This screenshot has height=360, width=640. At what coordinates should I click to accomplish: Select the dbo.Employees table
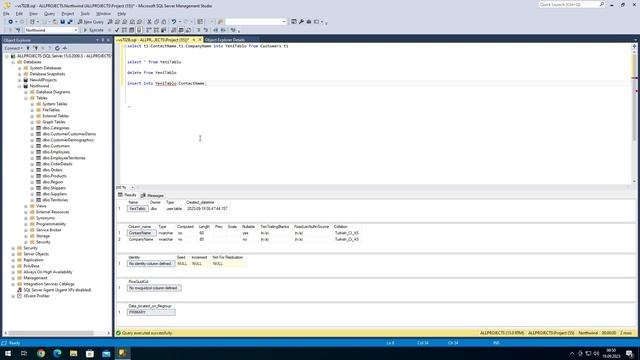[x=56, y=152]
